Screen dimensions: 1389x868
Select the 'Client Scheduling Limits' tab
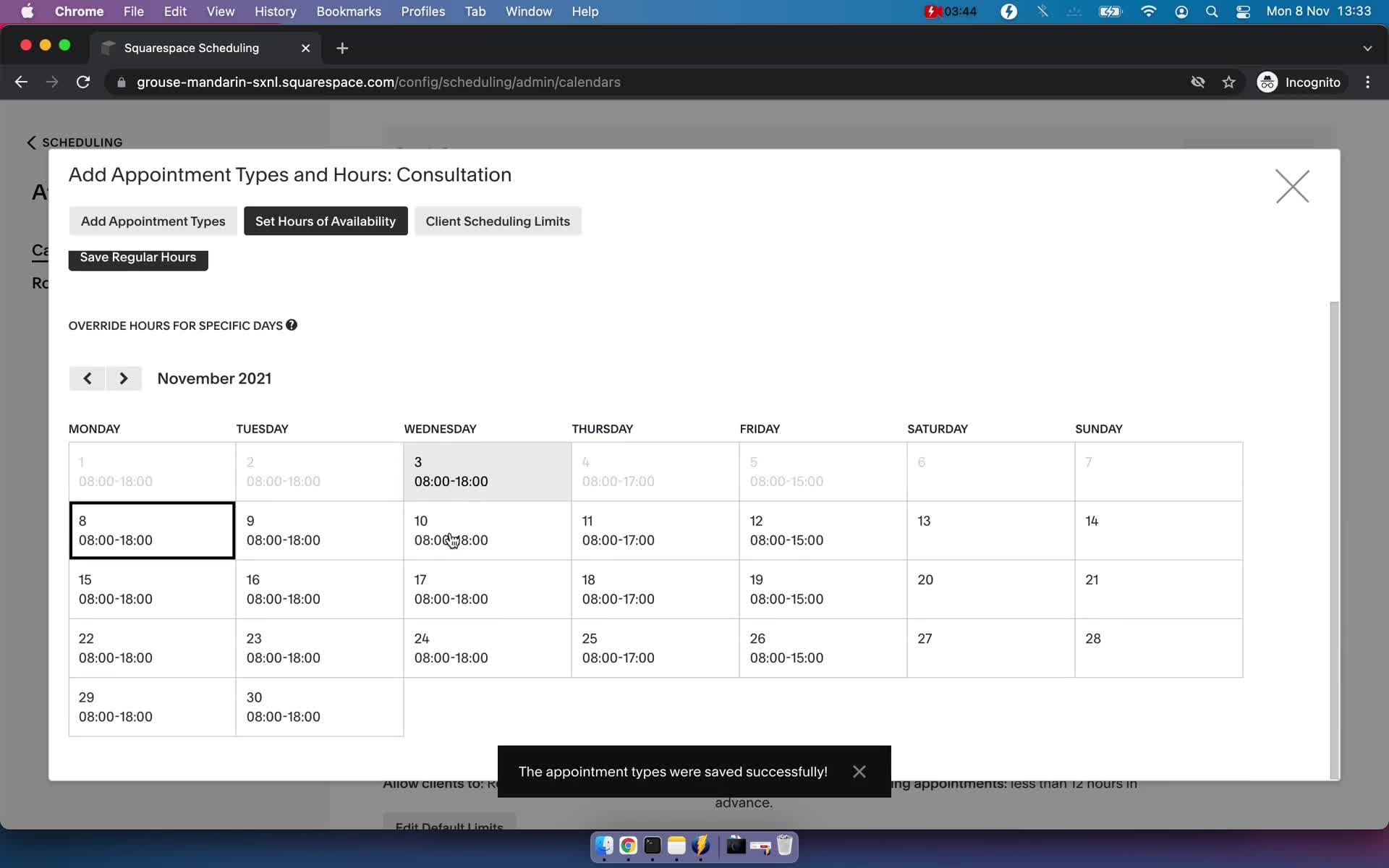[497, 220]
